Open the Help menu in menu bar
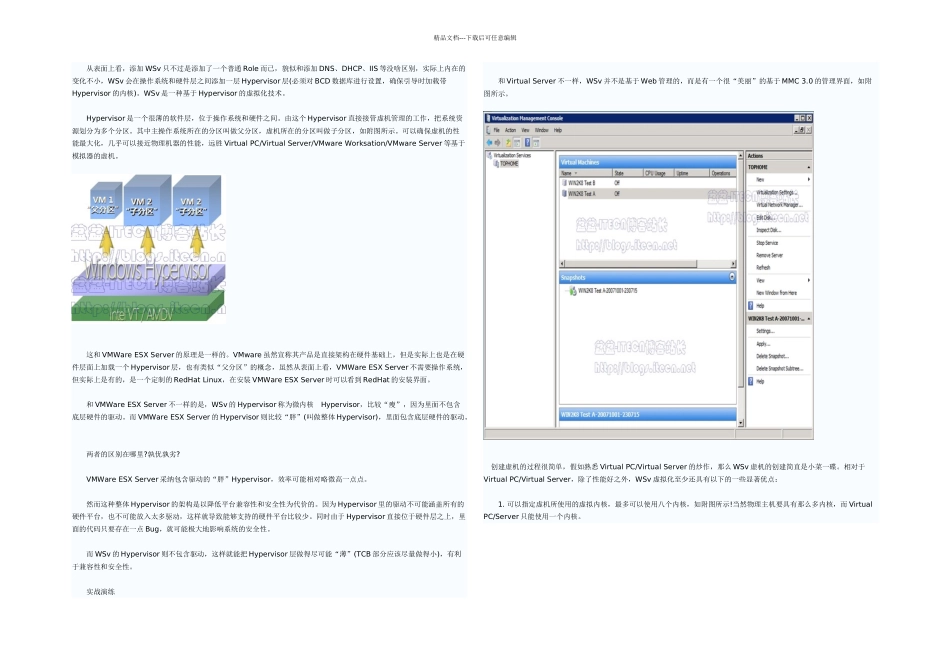Viewport: 950px width, 672px height. pos(558,130)
